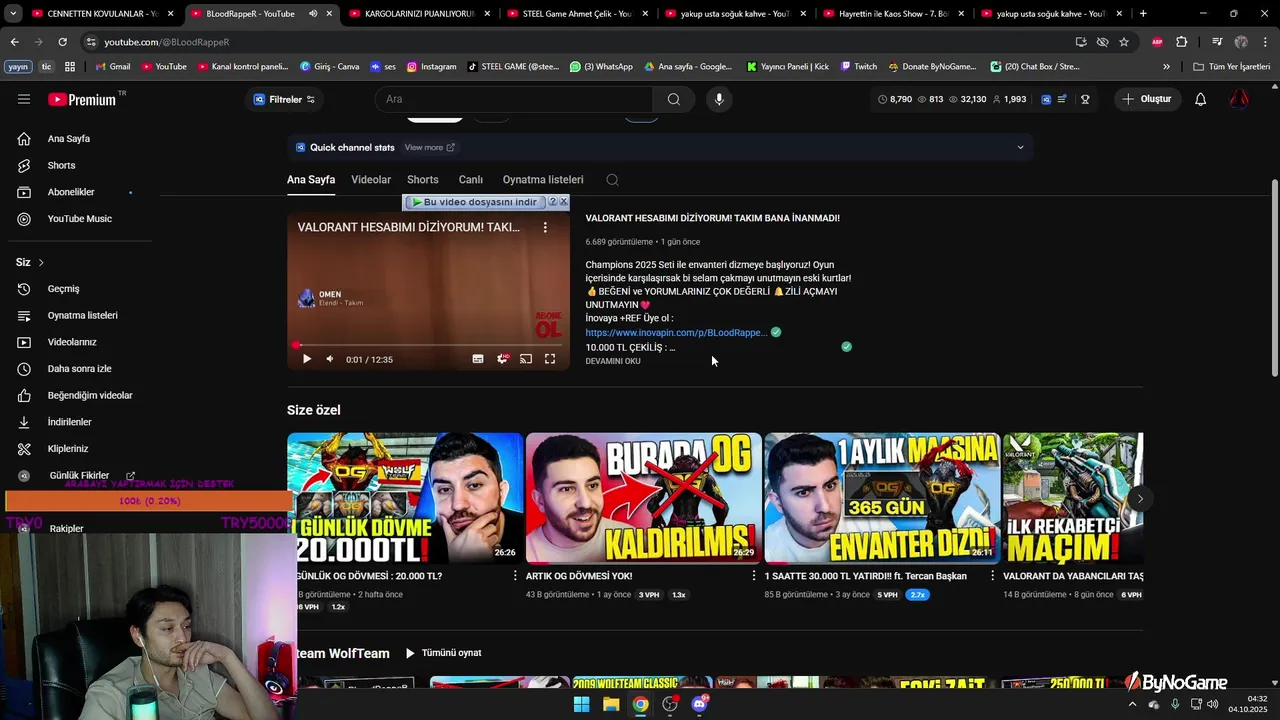The width and height of the screenshot is (1280, 720).
Task: Close the video download helper bar
Action: tap(563, 202)
